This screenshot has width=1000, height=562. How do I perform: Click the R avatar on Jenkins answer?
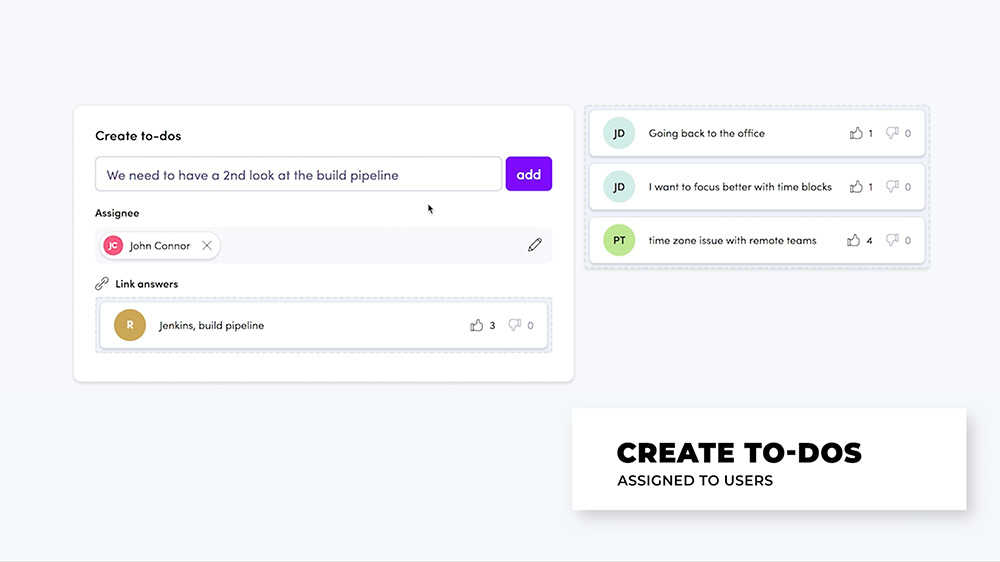coord(130,325)
